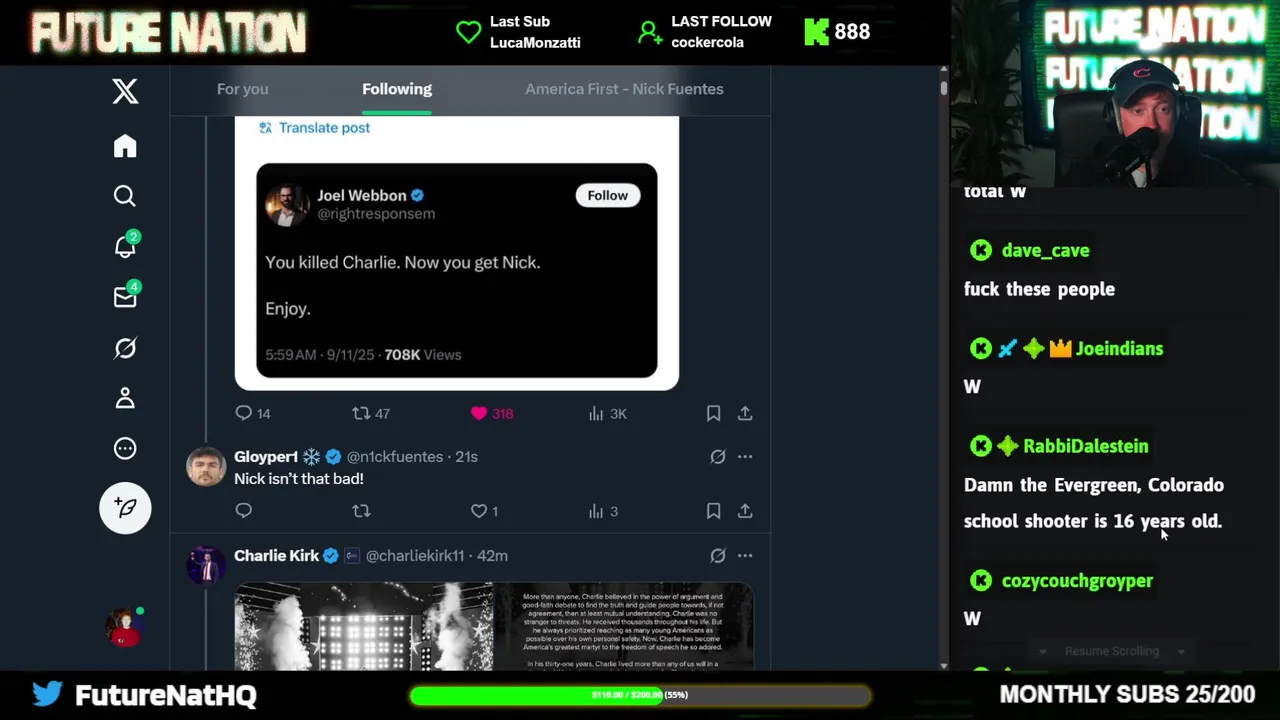Bookmark Gloyper1's post
Image resolution: width=1280 pixels, height=720 pixels.
point(713,511)
